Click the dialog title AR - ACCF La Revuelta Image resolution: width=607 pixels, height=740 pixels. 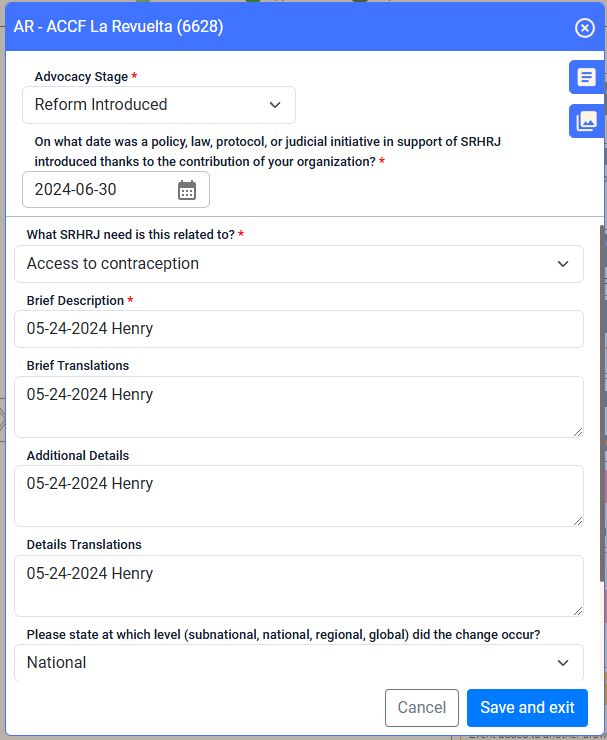tap(118, 26)
